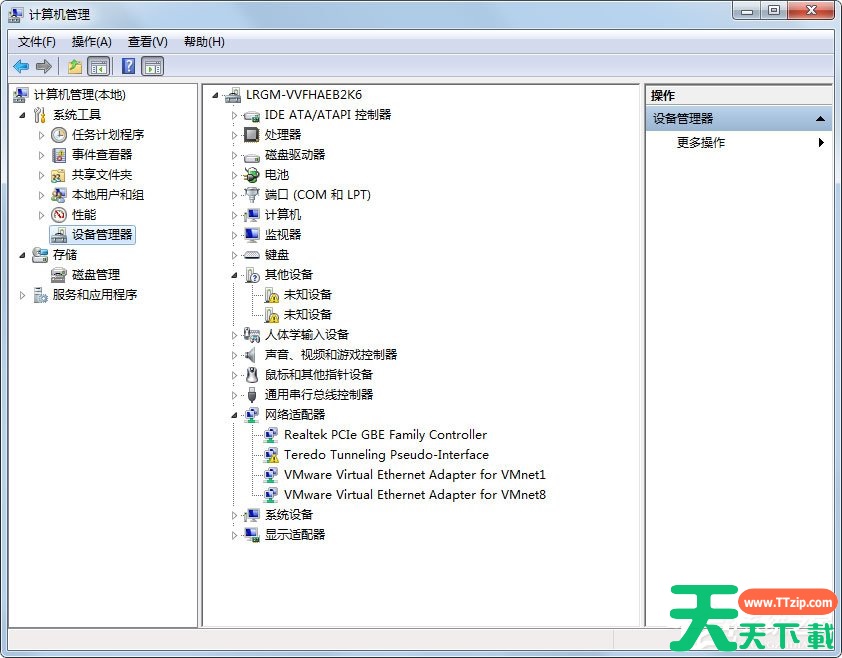Click the 磁盘管理 icon
The image size is (842, 658).
coord(59,275)
